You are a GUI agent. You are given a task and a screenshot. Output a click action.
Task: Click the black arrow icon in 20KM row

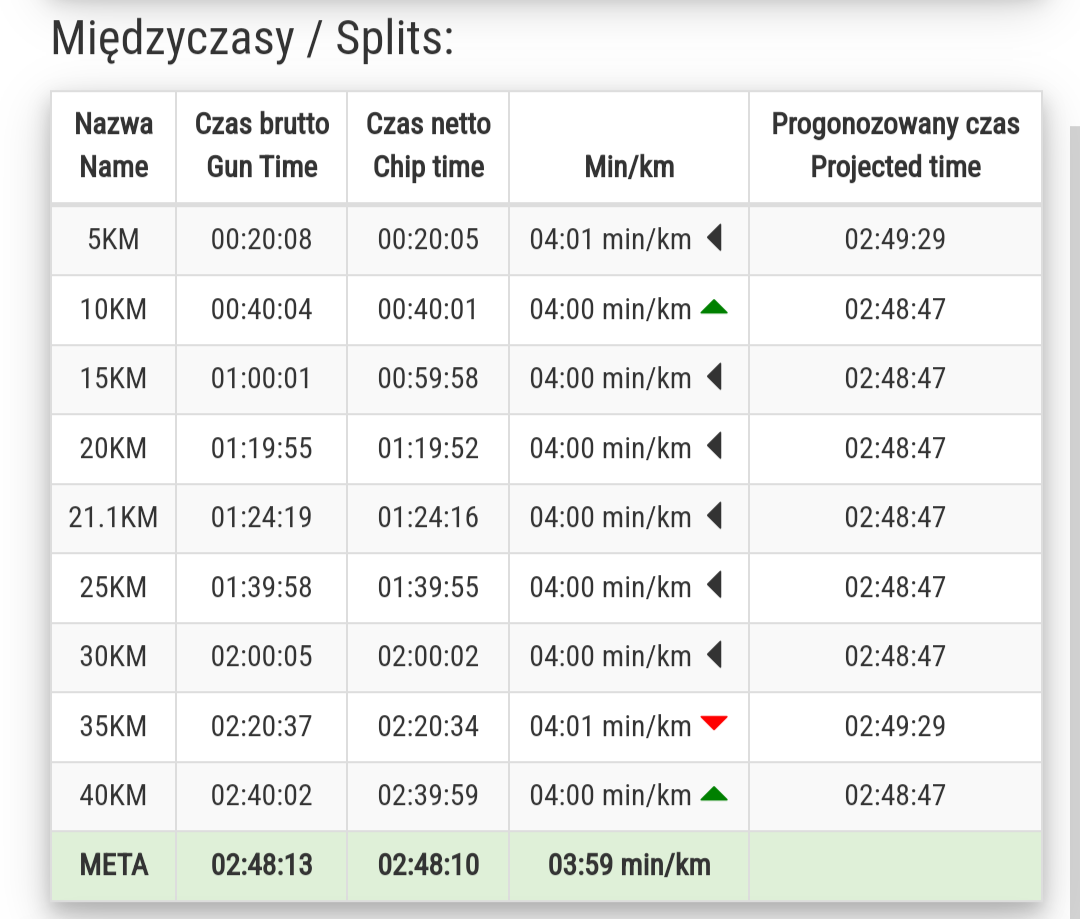point(714,447)
